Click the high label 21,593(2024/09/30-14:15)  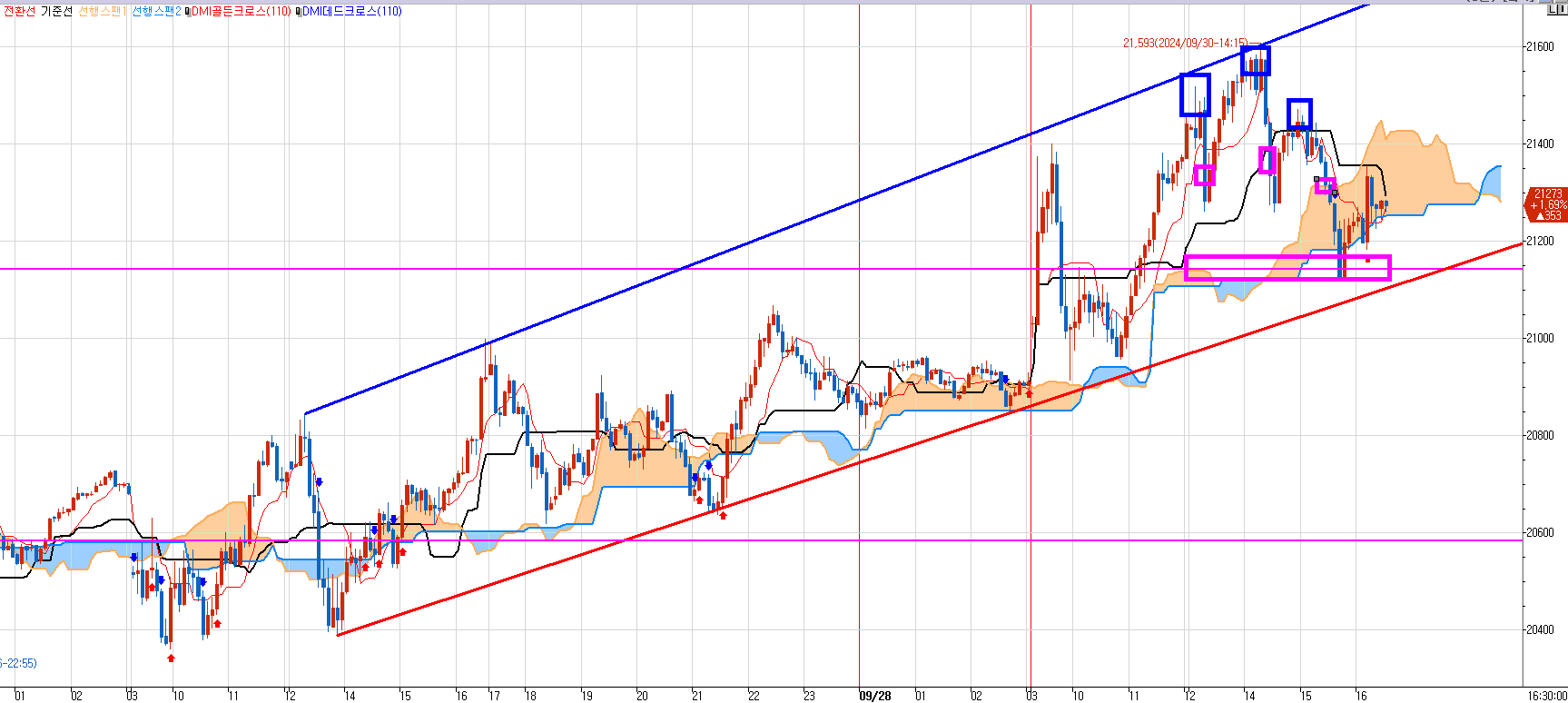coord(1185,43)
